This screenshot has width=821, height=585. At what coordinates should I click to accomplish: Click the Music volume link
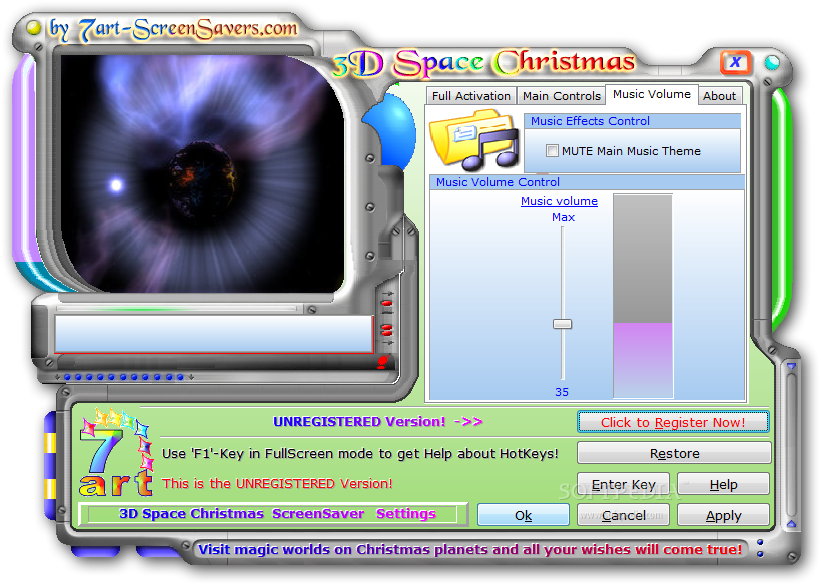[x=559, y=201]
